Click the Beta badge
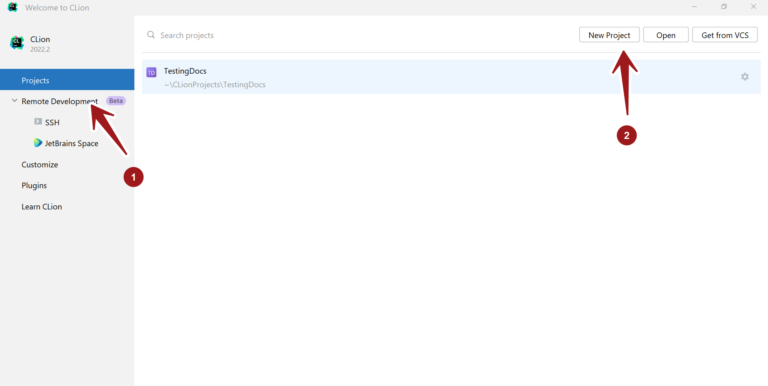768x386 pixels. [x=116, y=101]
